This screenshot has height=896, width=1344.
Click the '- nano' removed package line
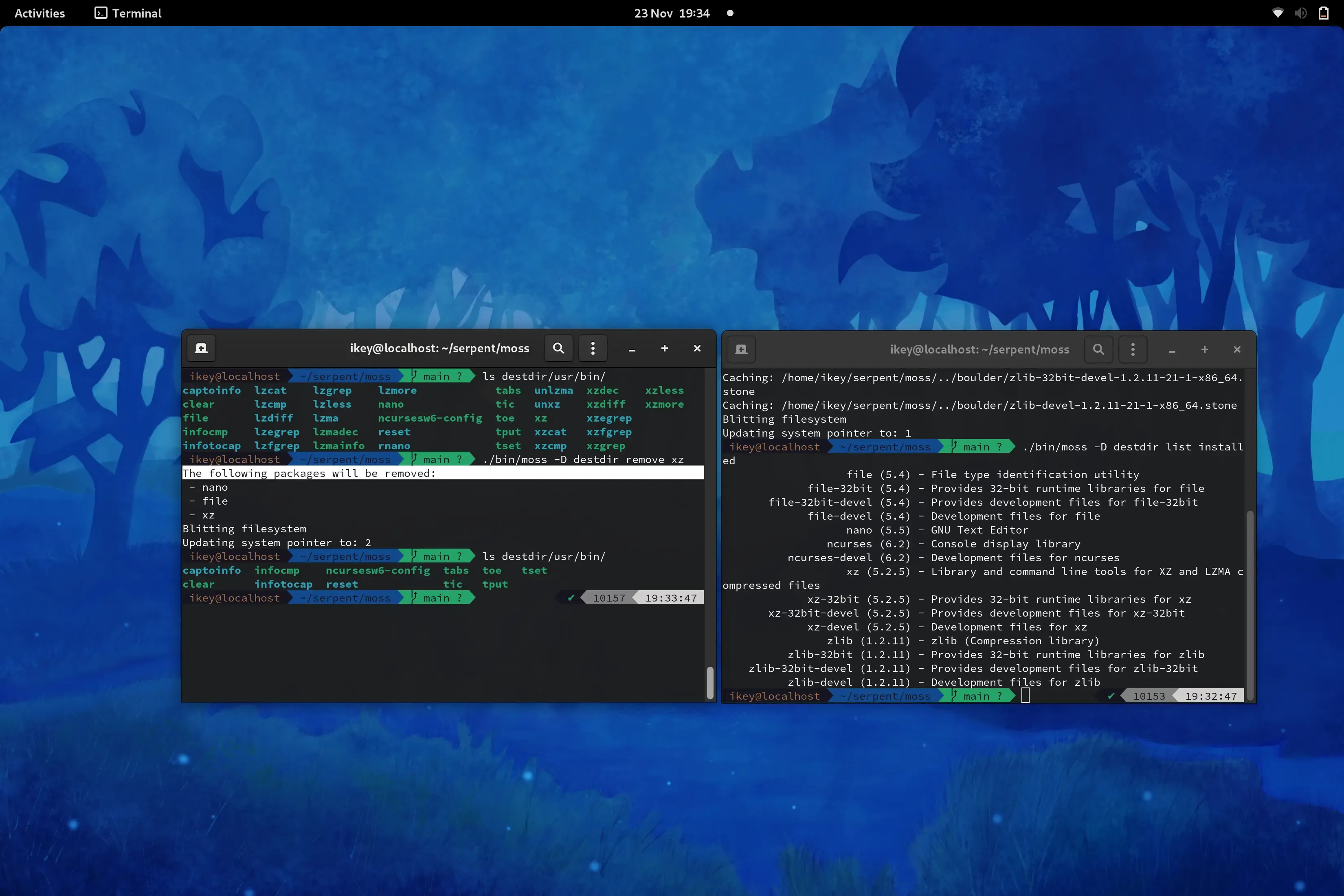click(x=209, y=488)
